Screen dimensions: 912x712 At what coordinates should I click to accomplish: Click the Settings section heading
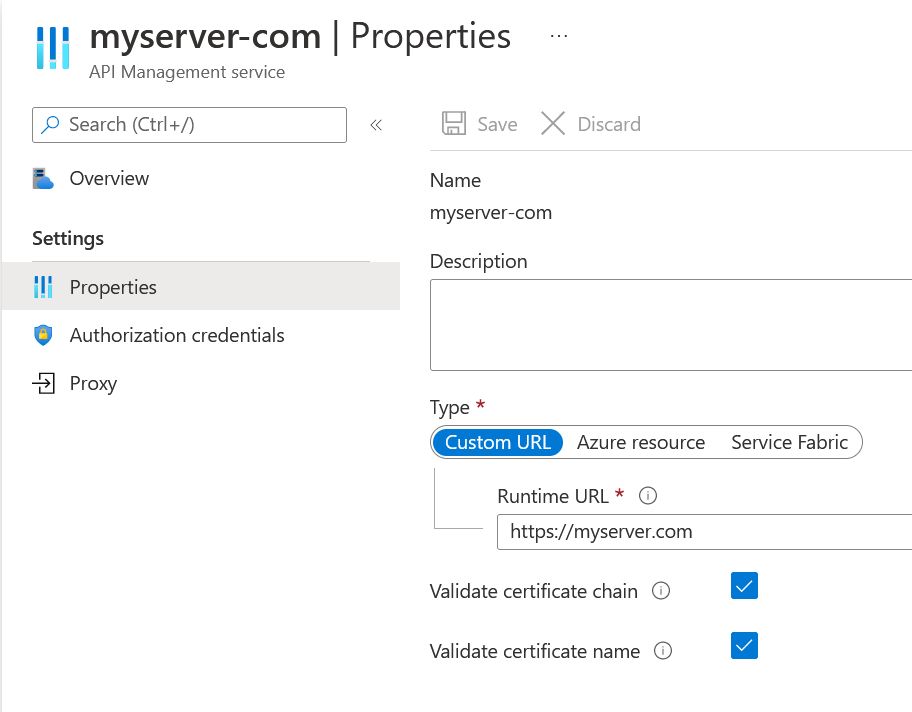(x=68, y=238)
